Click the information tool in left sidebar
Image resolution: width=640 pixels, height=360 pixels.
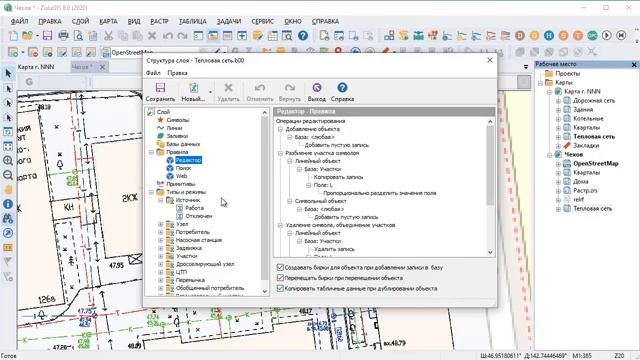(8, 204)
